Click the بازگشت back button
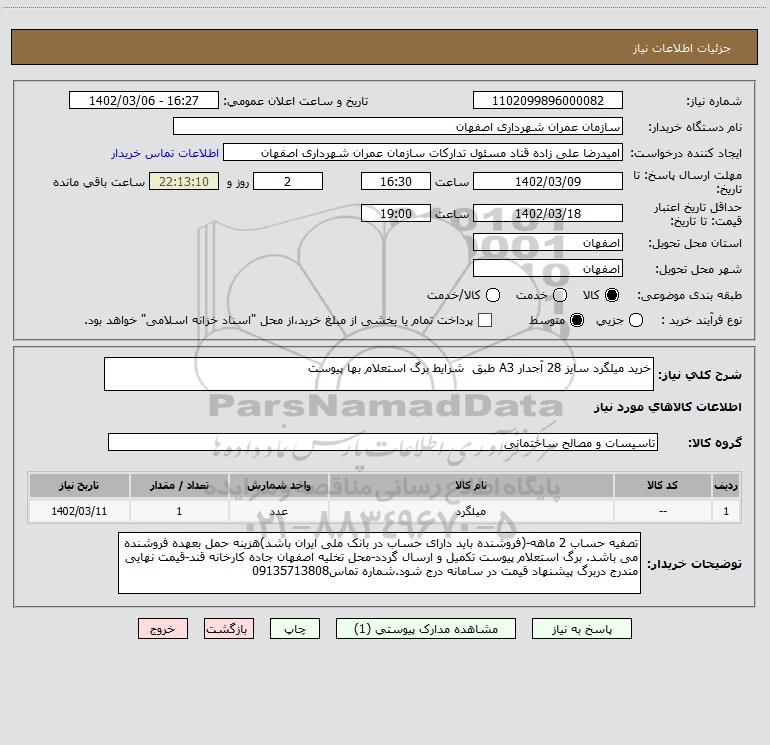 coord(229,629)
